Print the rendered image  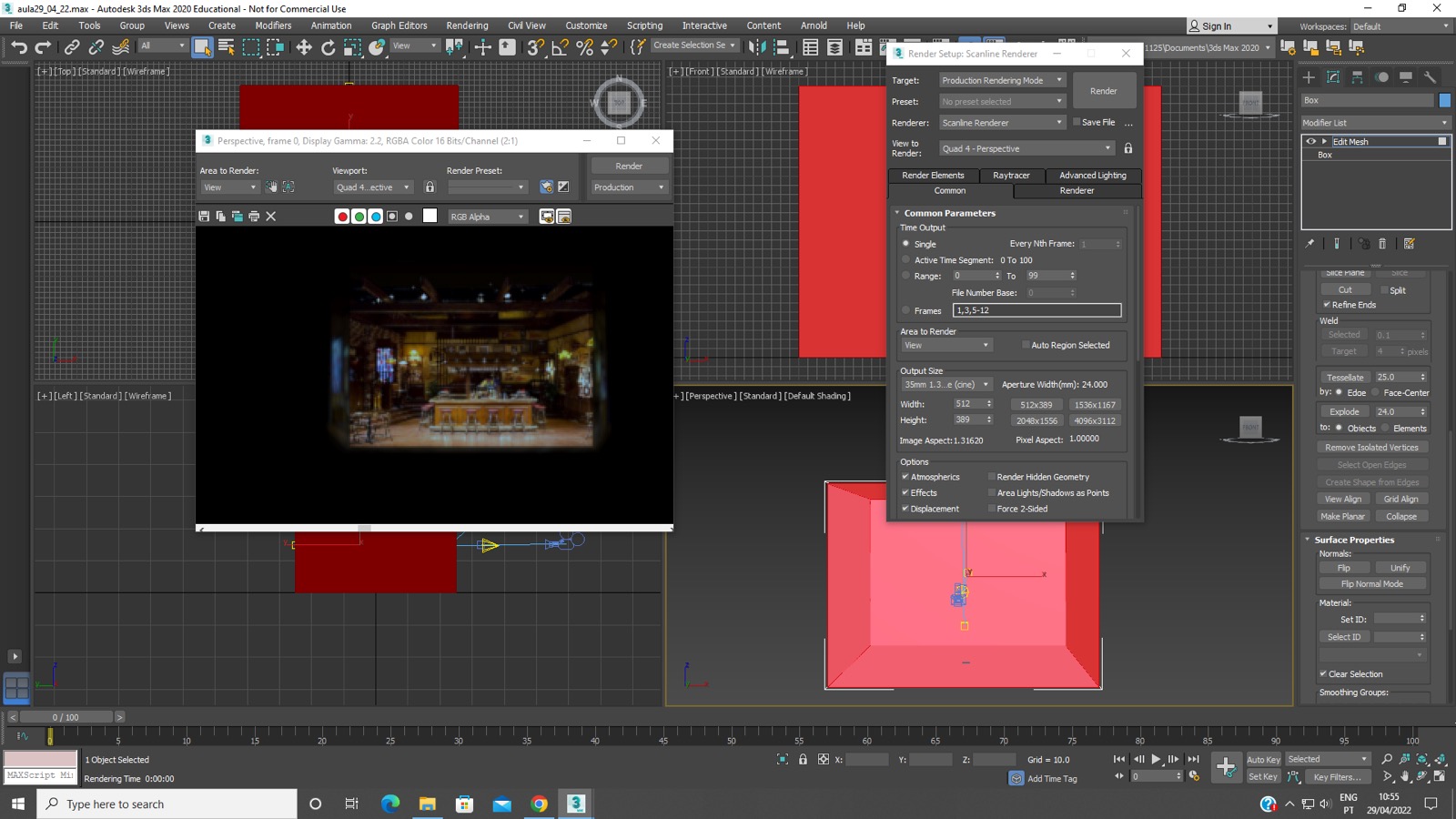click(x=254, y=217)
